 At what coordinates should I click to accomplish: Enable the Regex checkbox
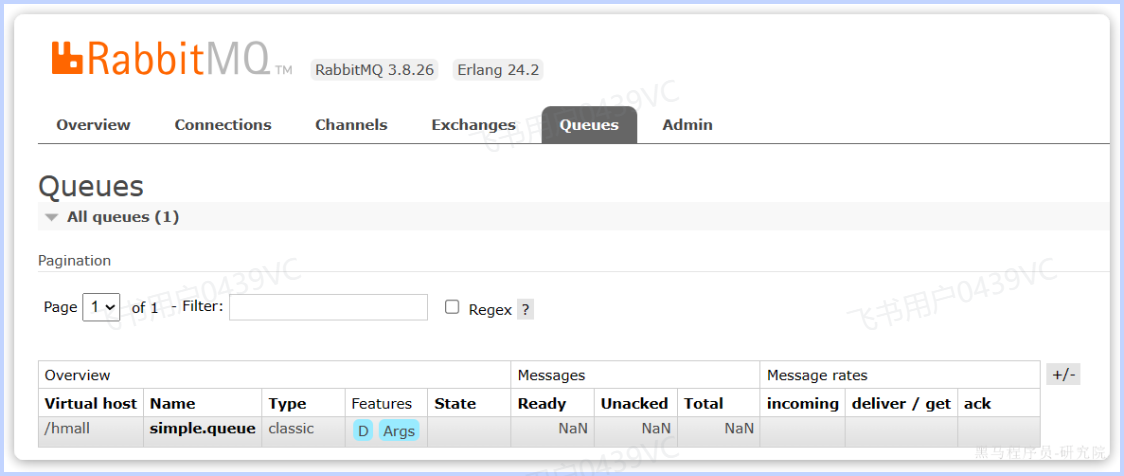click(x=452, y=307)
